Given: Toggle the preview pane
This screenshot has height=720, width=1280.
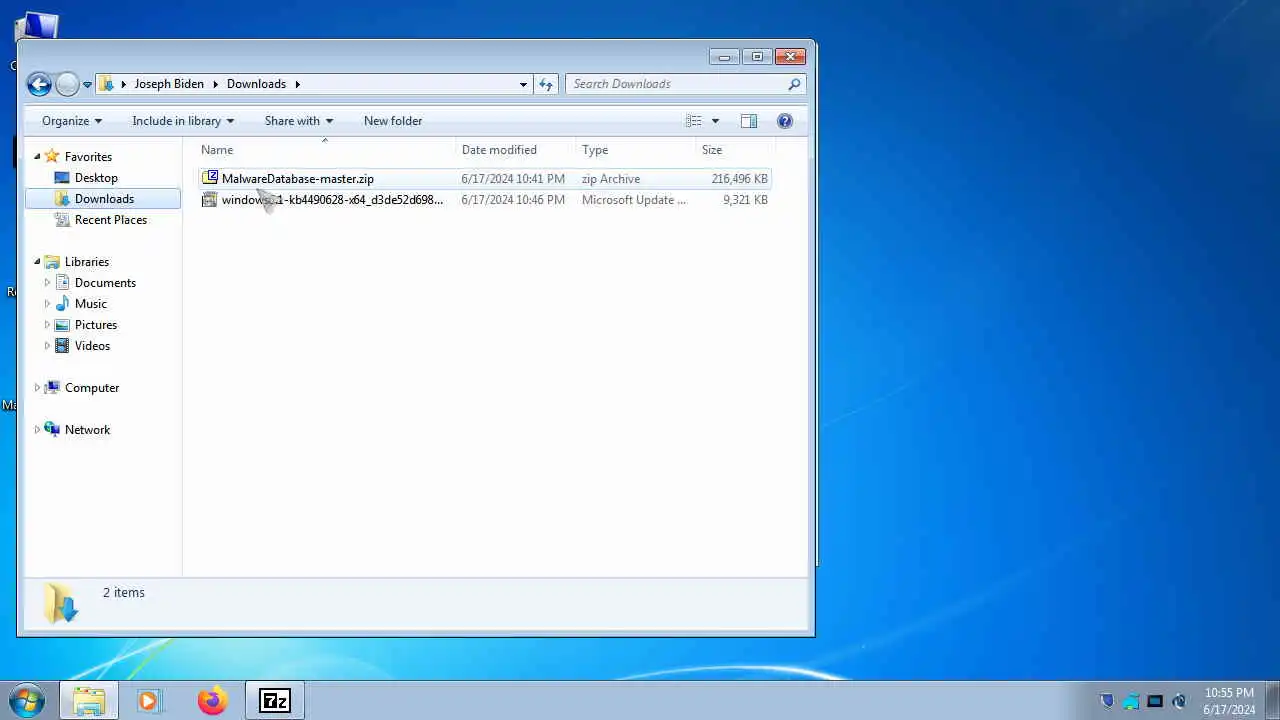Looking at the screenshot, I should pos(749,121).
